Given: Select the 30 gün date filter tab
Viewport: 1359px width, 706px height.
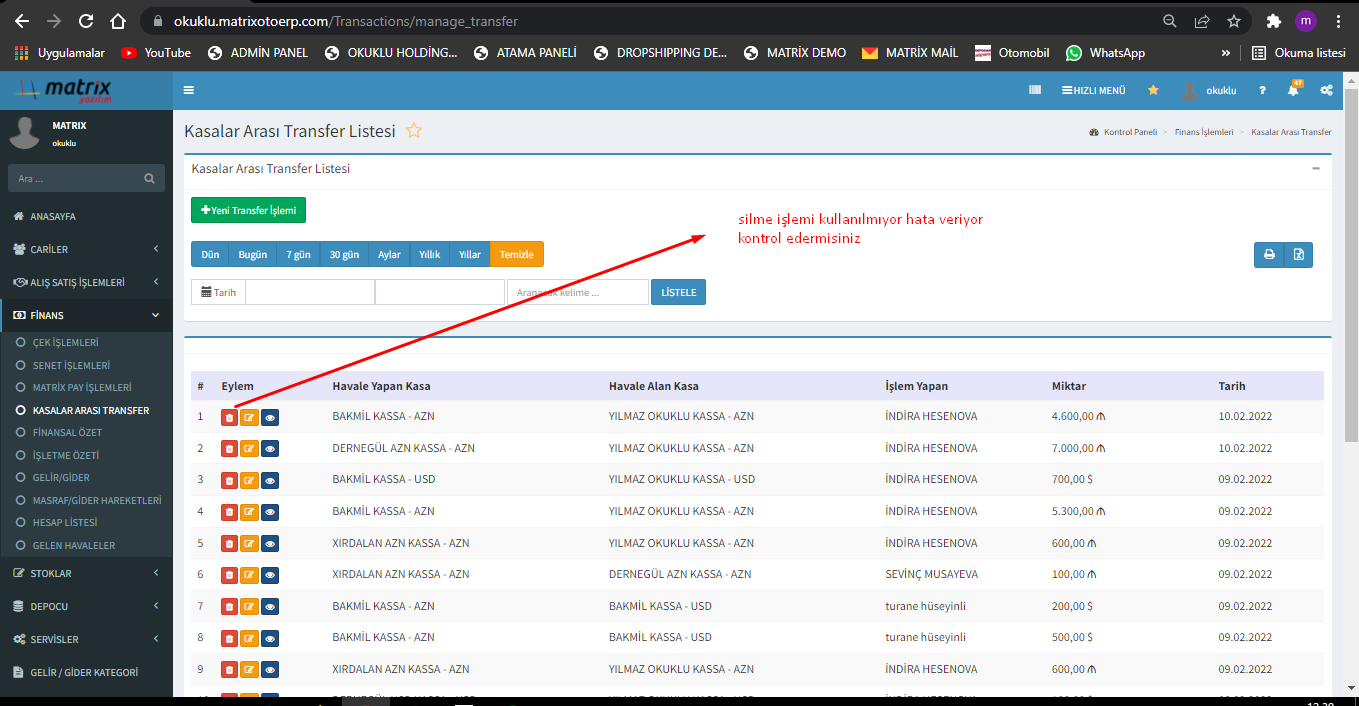Looking at the screenshot, I should coord(344,255).
